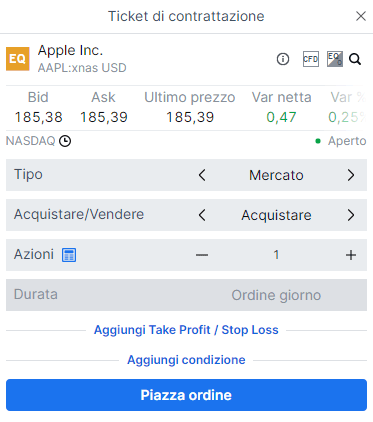The image size is (373, 422).
Task: Switch to CFD instrument icon
Action: point(311,59)
